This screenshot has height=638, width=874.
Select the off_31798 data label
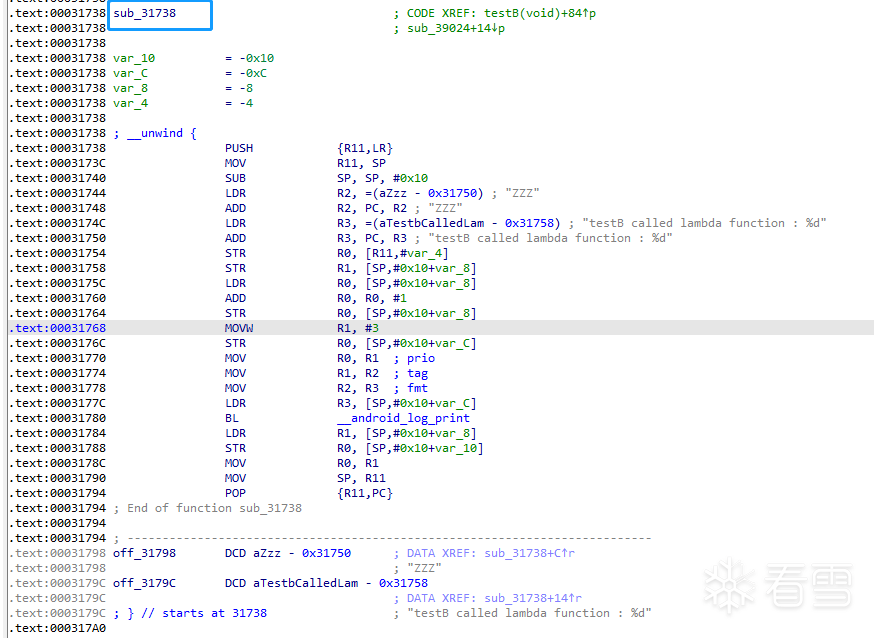(x=144, y=554)
